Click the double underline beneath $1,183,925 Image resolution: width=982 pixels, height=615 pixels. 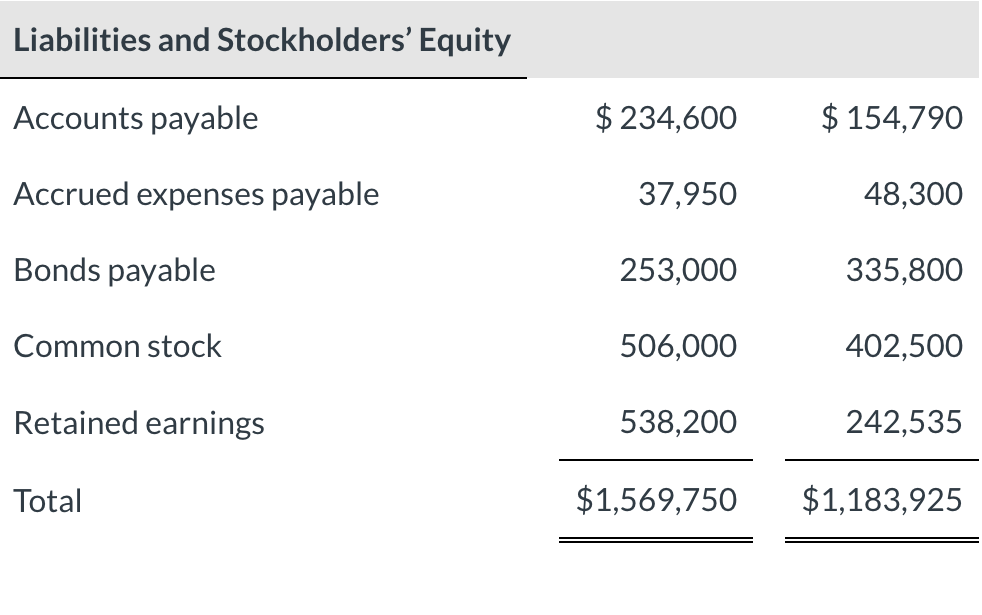click(x=882, y=540)
